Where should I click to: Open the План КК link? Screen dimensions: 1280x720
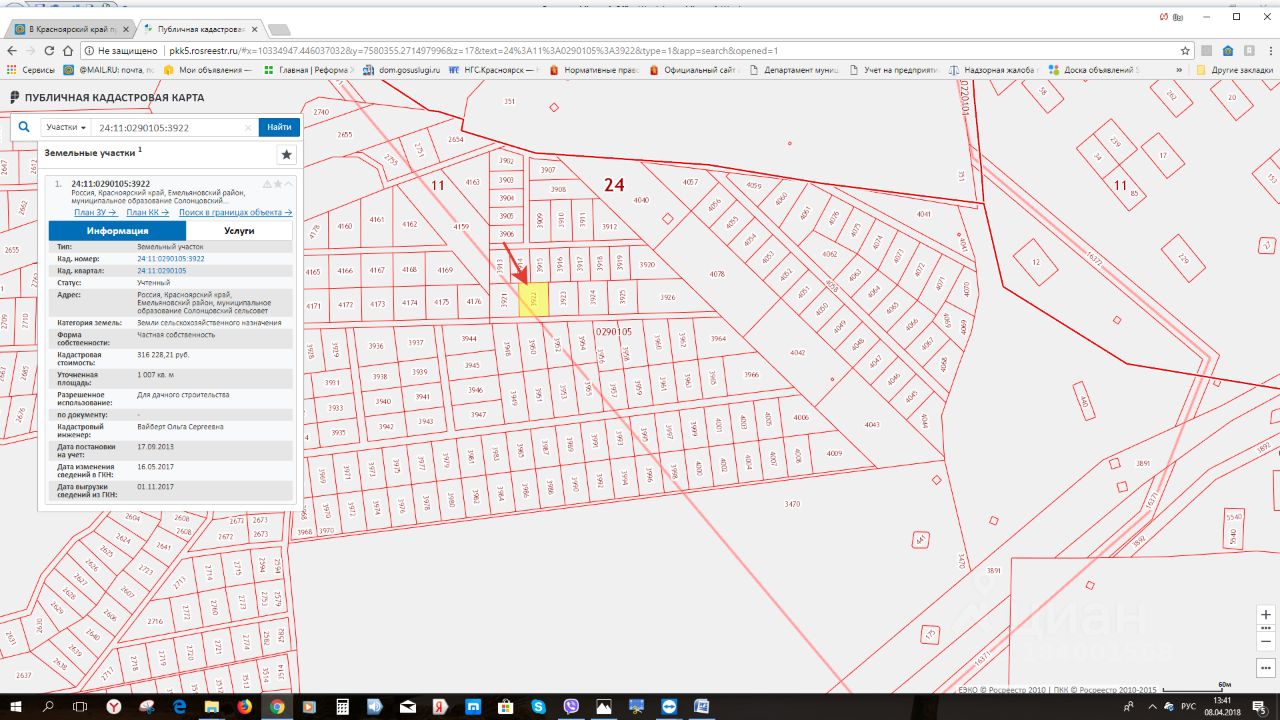coord(147,212)
